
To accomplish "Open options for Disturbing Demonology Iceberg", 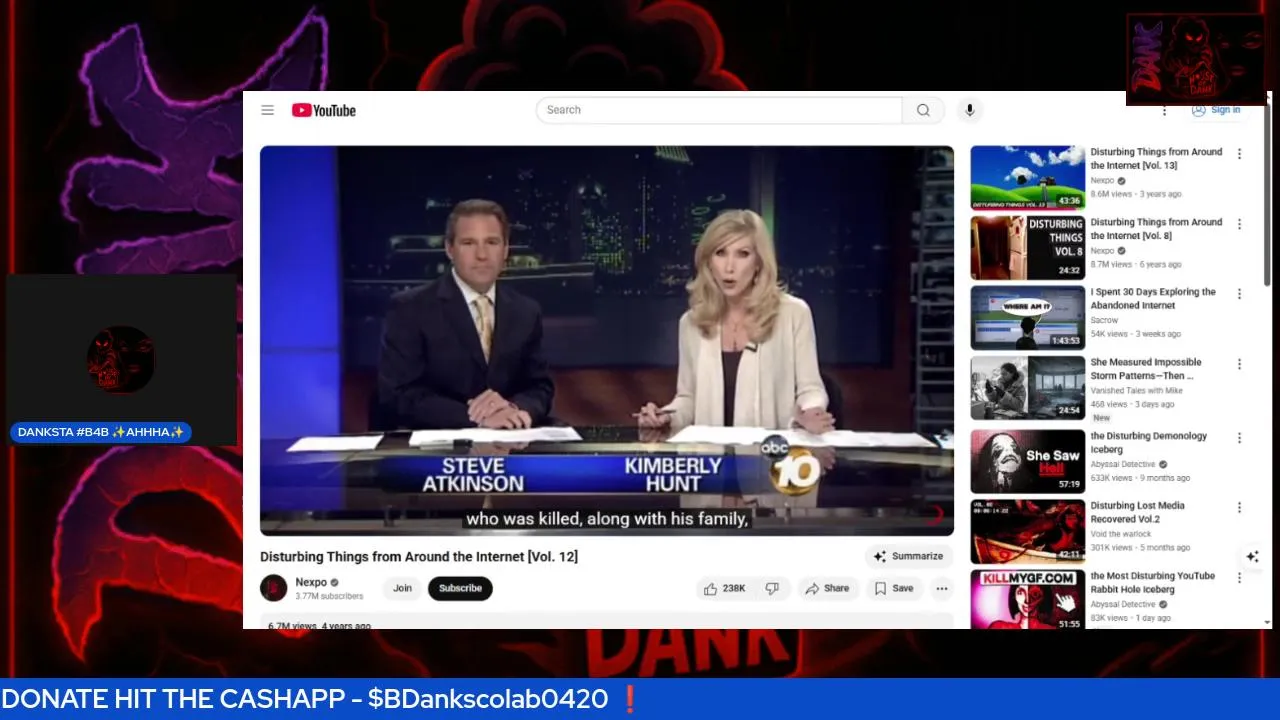I will click(1239, 438).
